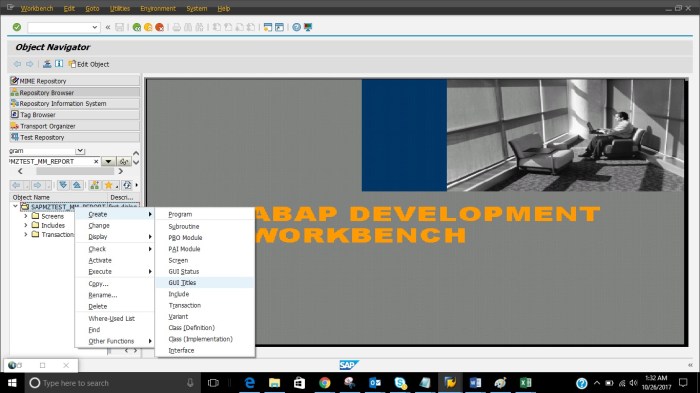
Task: Expand the Includes folder
Action: point(25,225)
